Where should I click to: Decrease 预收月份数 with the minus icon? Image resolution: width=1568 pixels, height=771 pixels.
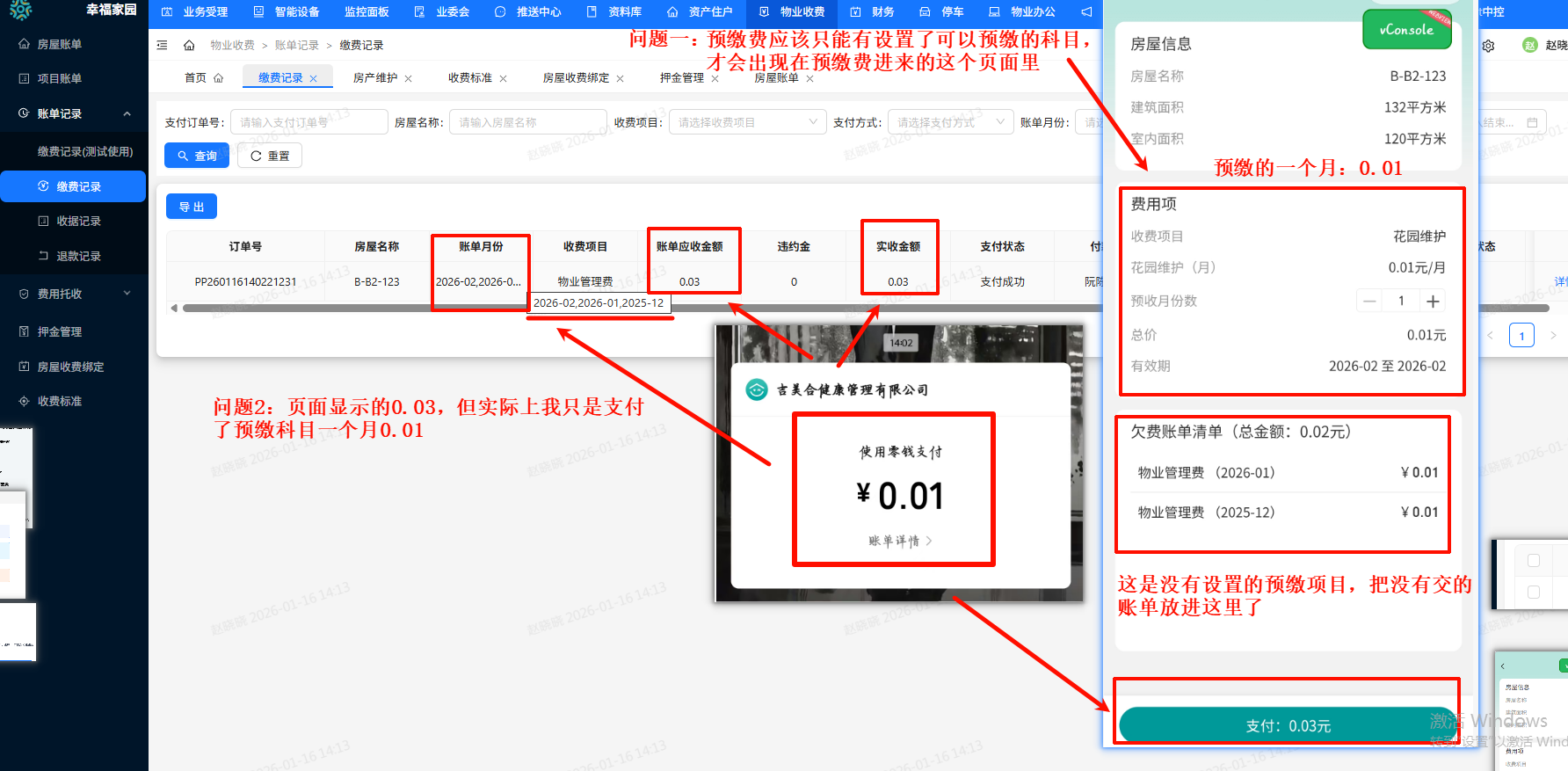click(1369, 302)
